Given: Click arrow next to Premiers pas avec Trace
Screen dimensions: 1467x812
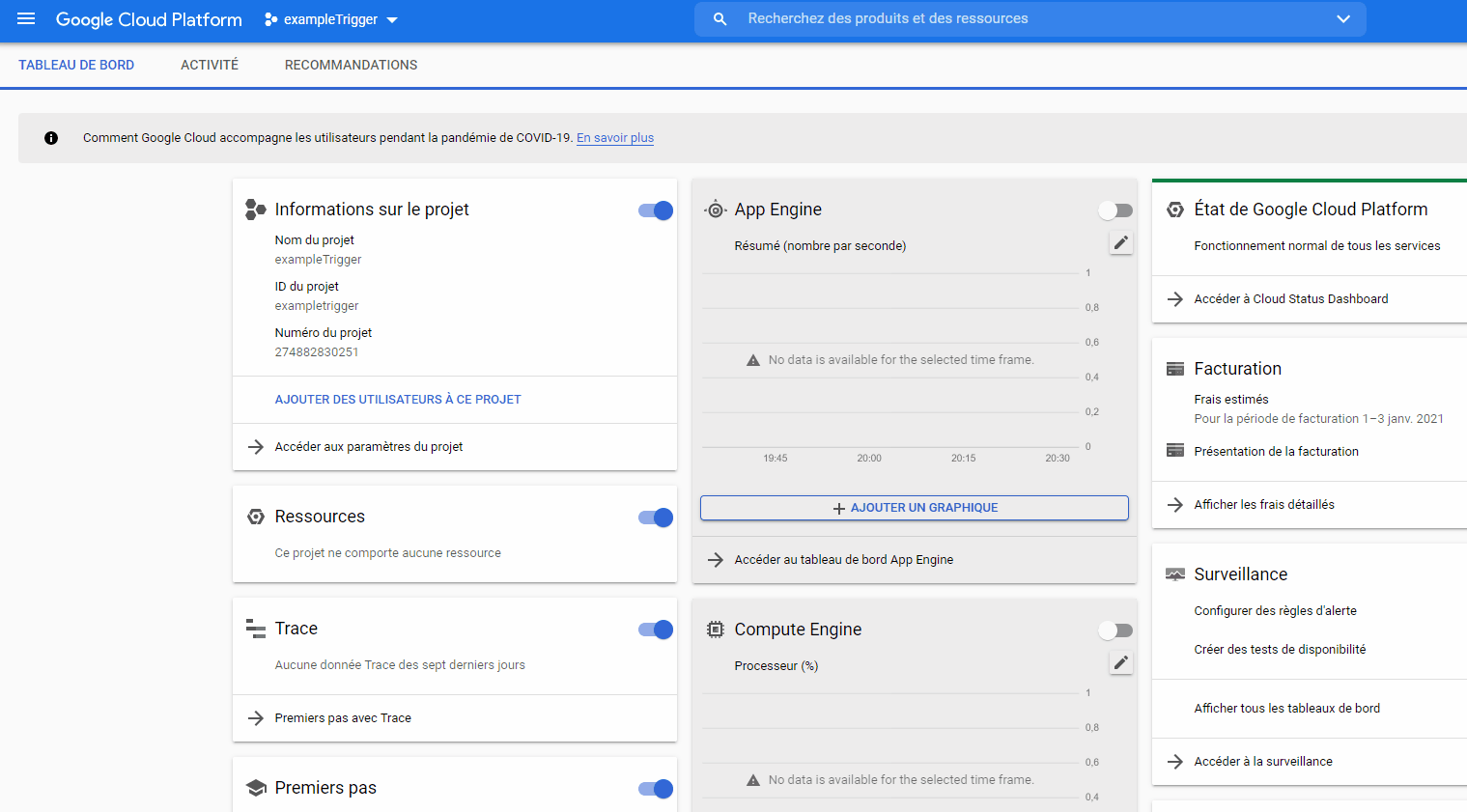Looking at the screenshot, I should (256, 718).
